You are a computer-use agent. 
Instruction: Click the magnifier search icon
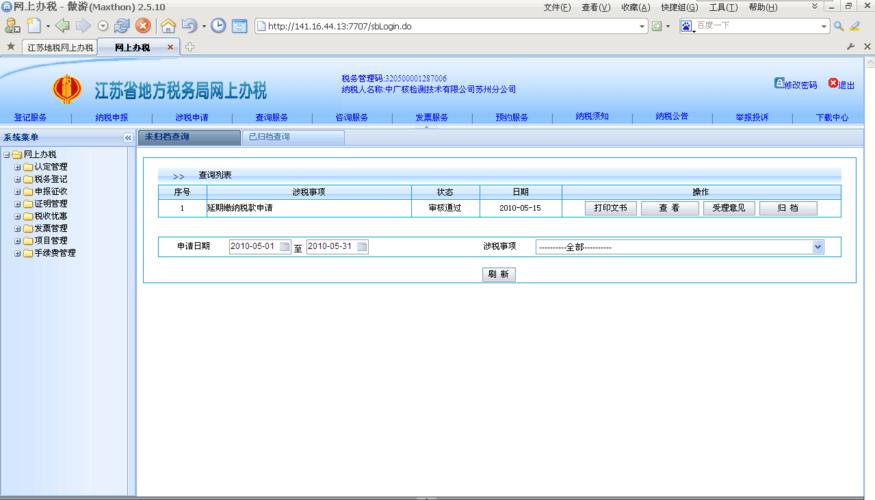pos(839,26)
